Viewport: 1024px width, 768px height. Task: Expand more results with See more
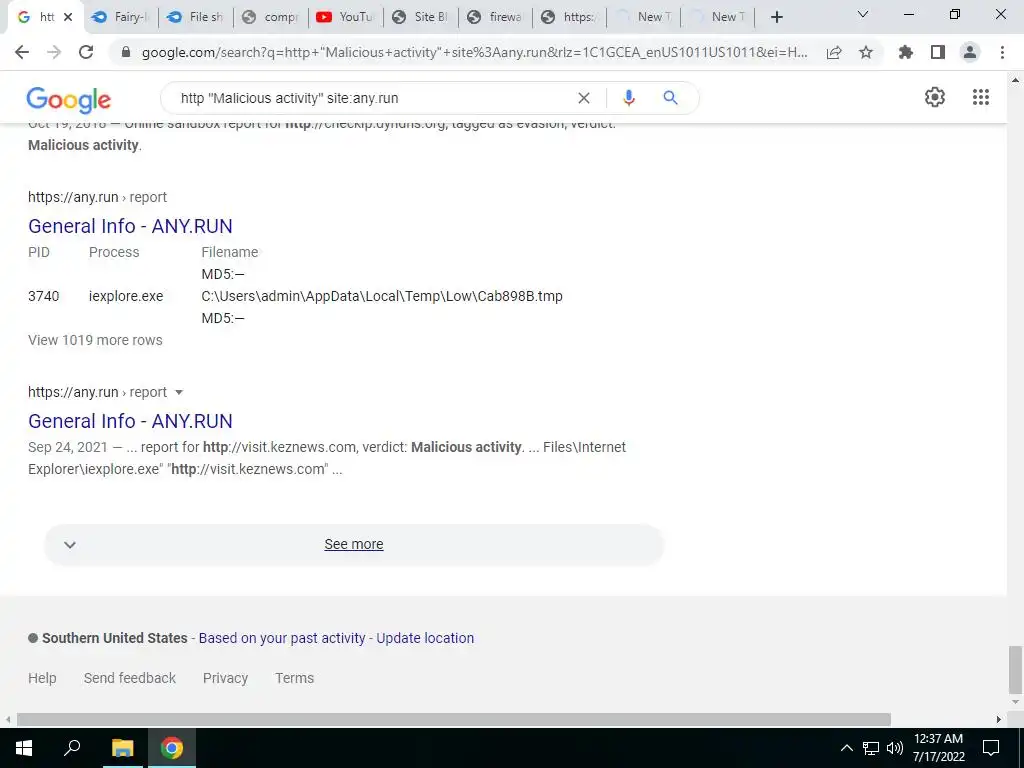click(x=354, y=544)
